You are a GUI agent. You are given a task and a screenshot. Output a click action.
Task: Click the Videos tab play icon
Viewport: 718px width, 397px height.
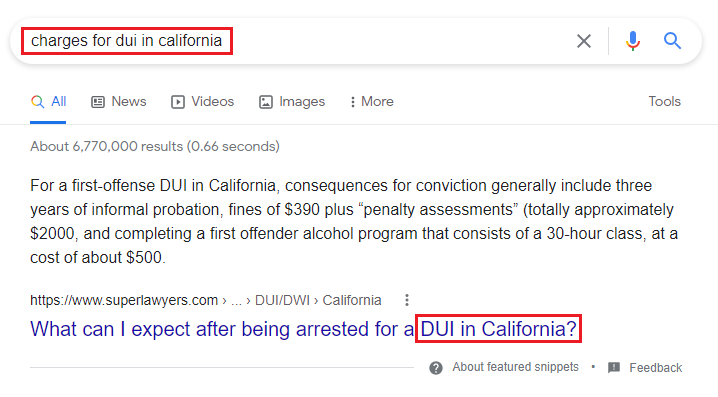(x=178, y=102)
